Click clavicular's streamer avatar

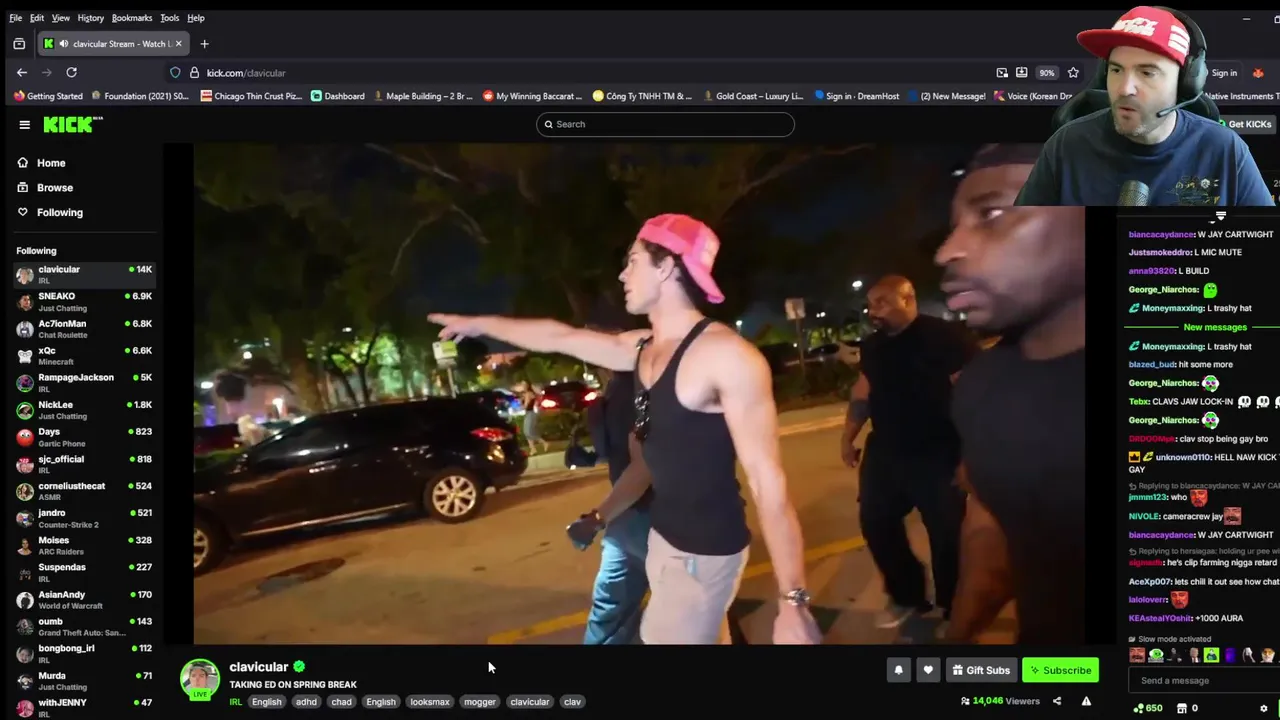click(200, 678)
